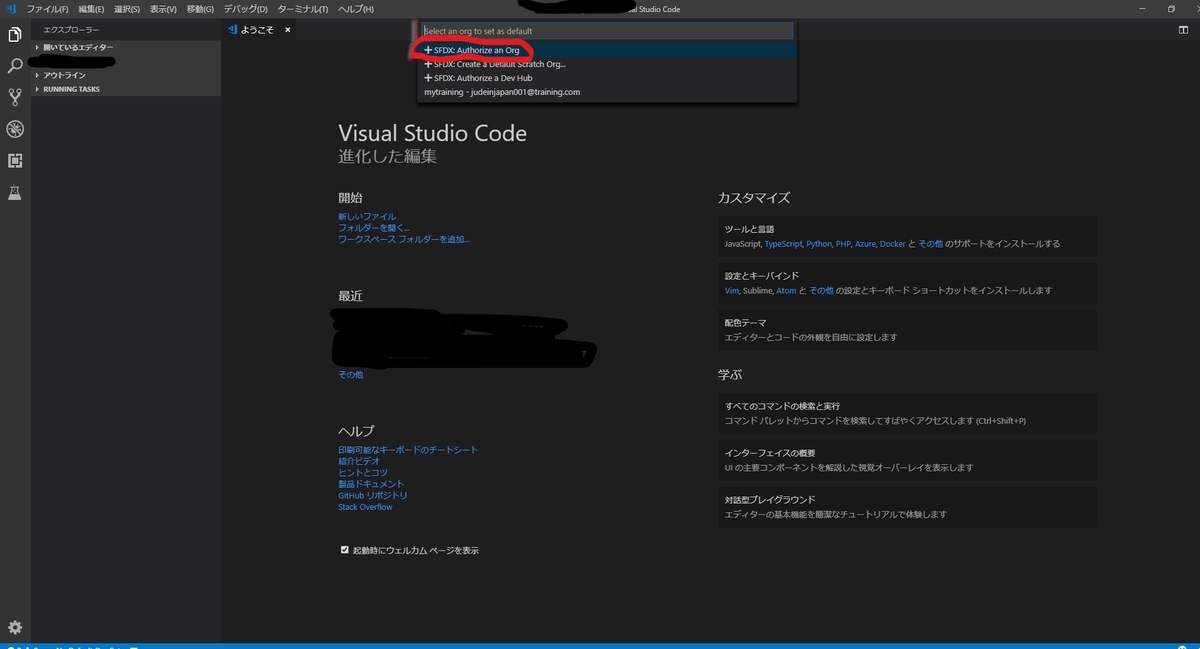The height and width of the screenshot is (649, 1200).
Task: Open the Explorer view in activity bar
Action: coord(15,35)
